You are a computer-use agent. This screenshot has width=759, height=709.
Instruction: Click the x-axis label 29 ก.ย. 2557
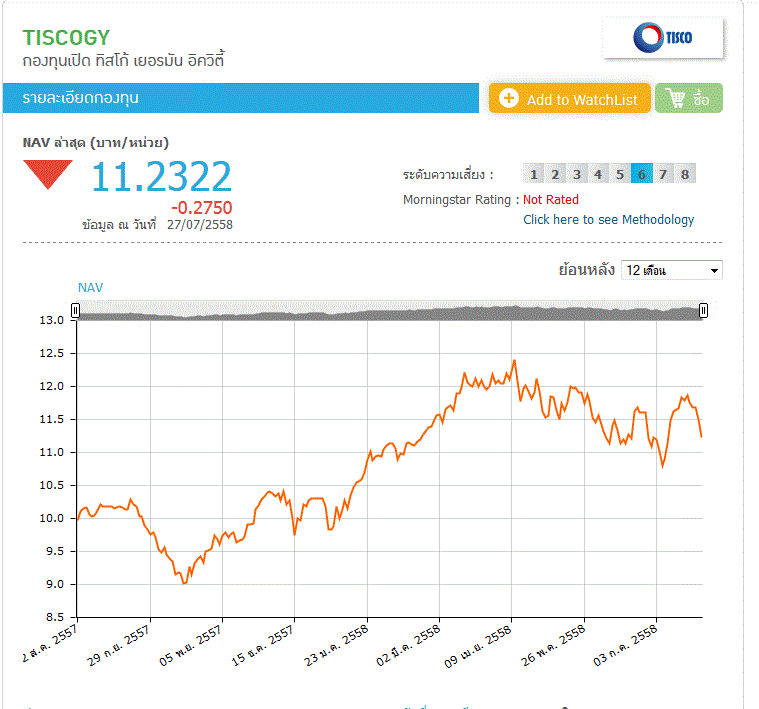click(x=119, y=645)
